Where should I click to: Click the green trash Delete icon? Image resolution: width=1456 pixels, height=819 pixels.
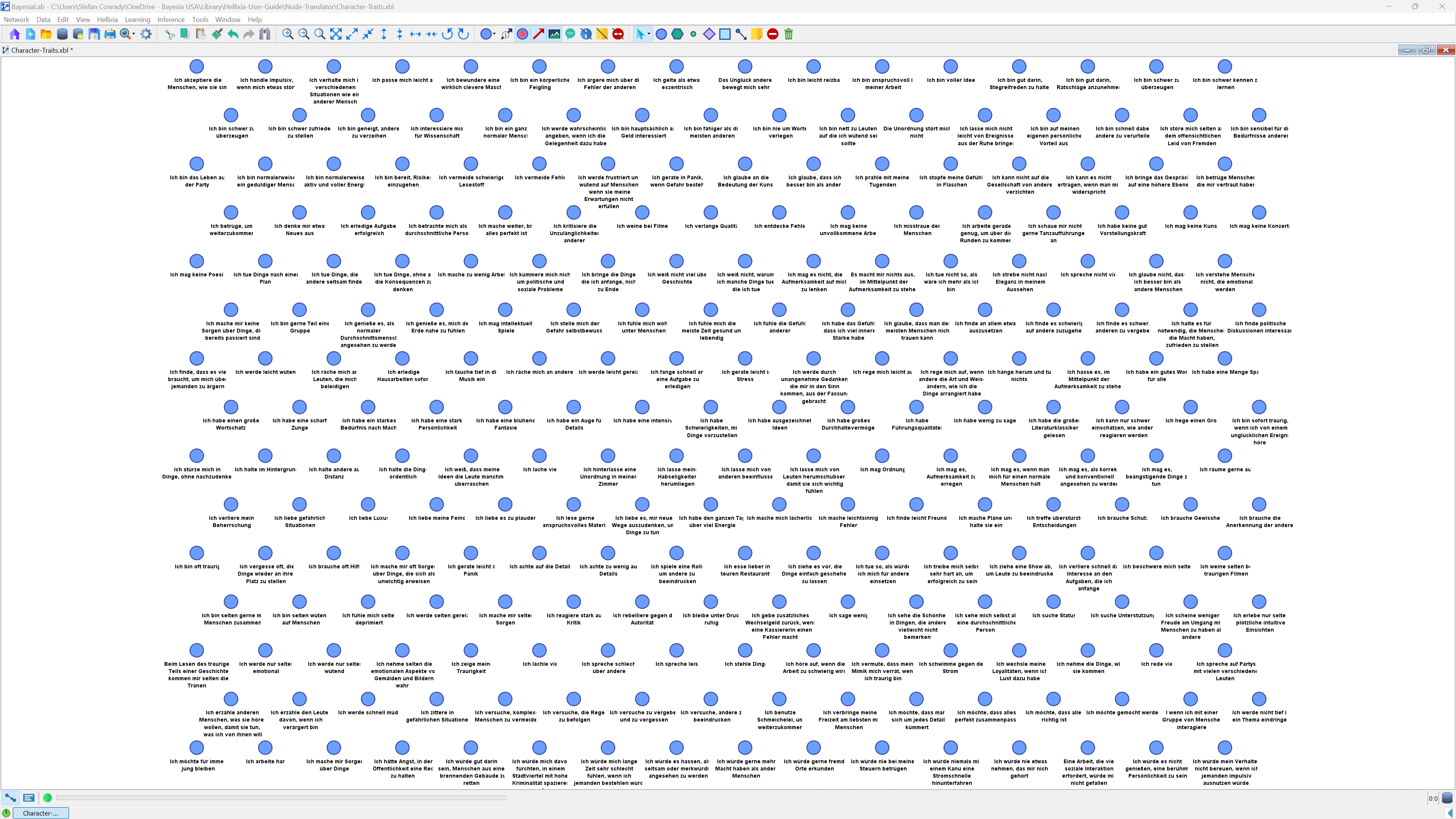coord(789,35)
